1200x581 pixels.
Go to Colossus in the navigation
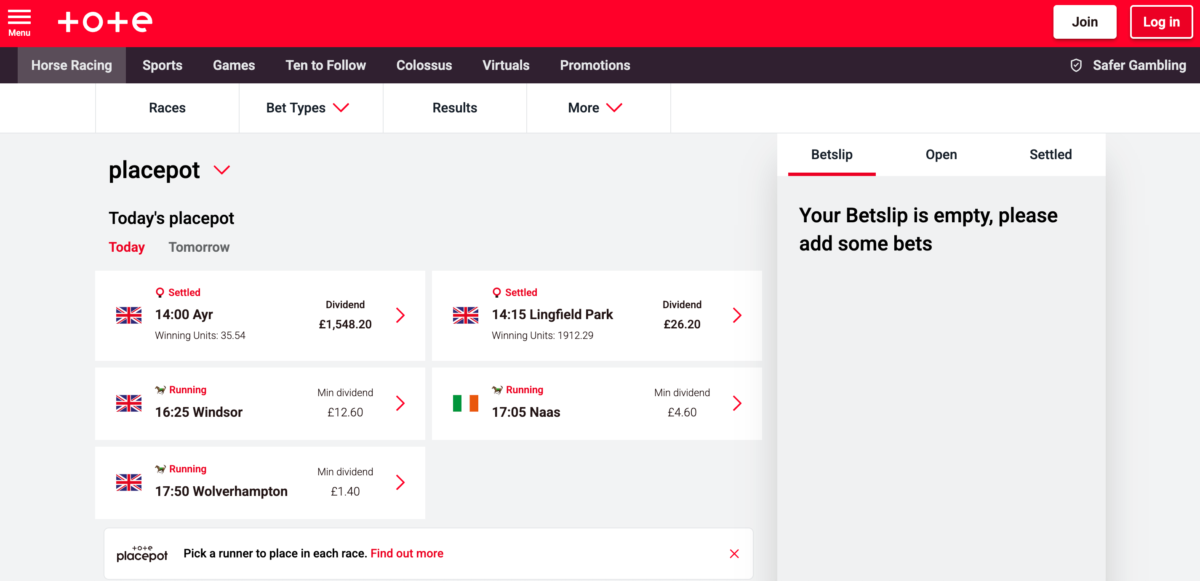click(424, 65)
